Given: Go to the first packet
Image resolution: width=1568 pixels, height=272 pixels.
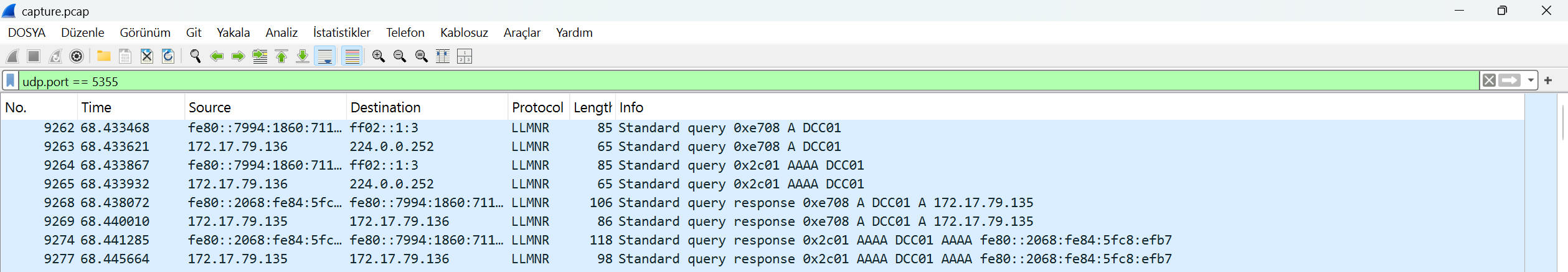Looking at the screenshot, I should (281, 56).
